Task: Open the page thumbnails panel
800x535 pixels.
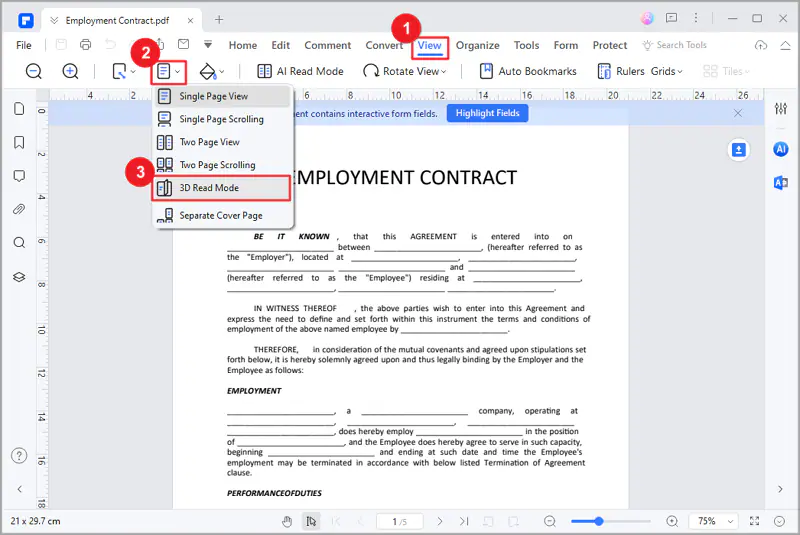Action: tap(19, 109)
